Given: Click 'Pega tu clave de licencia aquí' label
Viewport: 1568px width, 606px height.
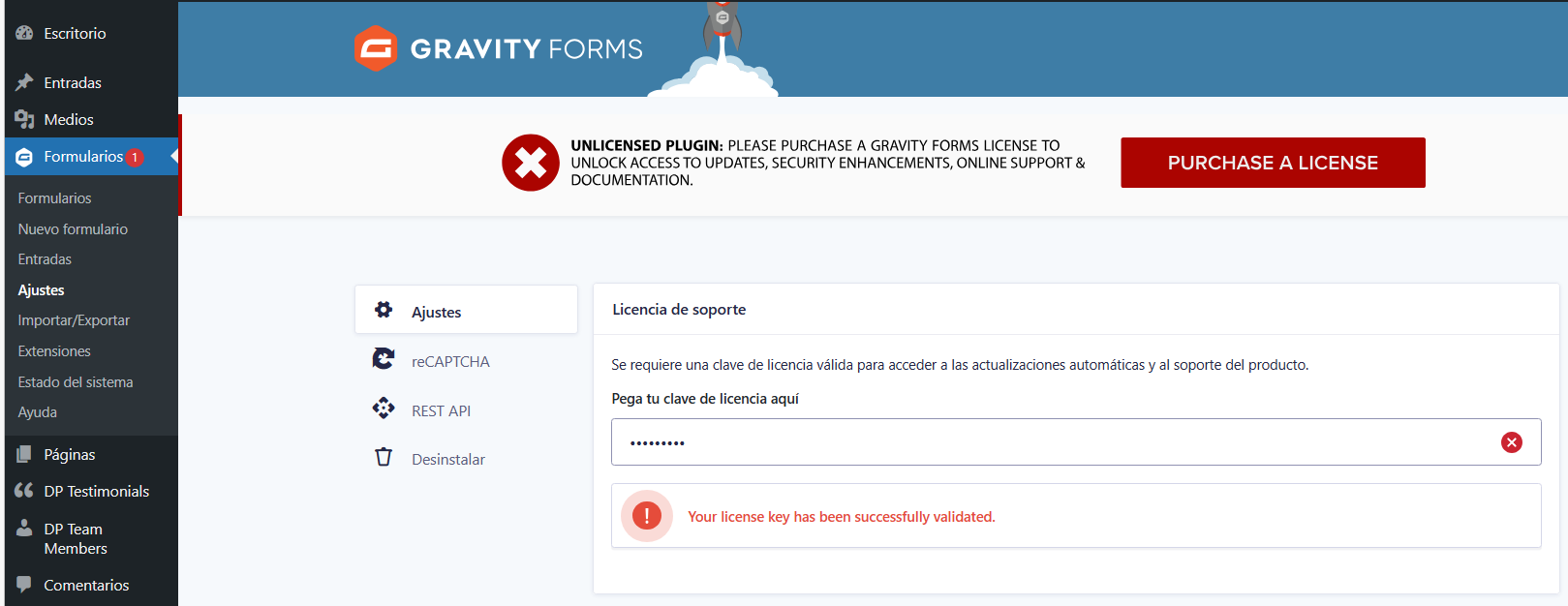Looking at the screenshot, I should (705, 399).
